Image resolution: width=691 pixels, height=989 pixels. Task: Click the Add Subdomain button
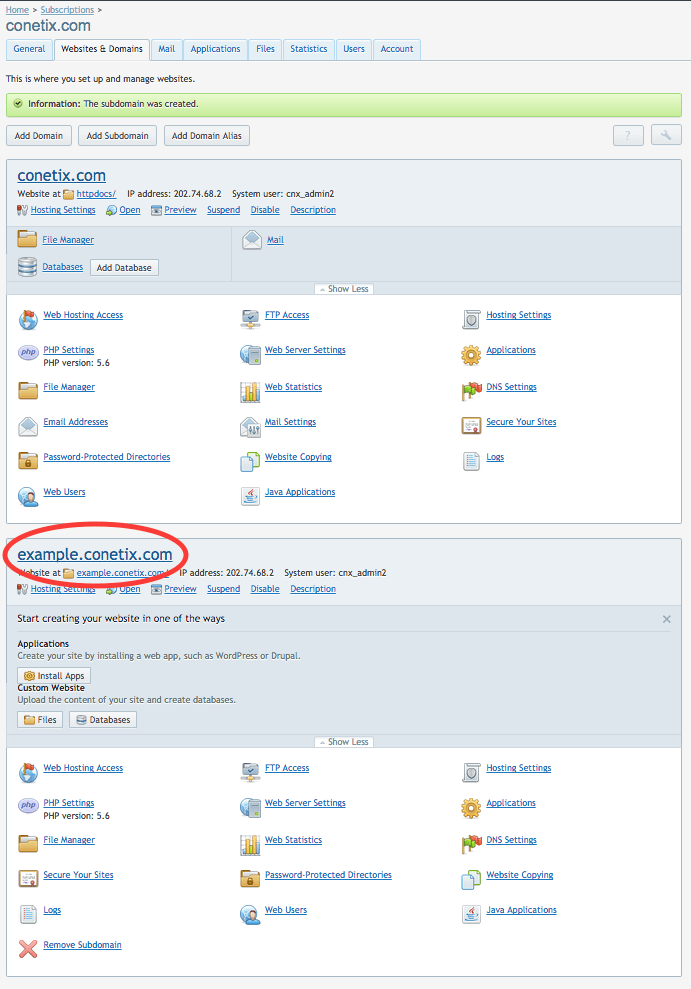pos(117,136)
